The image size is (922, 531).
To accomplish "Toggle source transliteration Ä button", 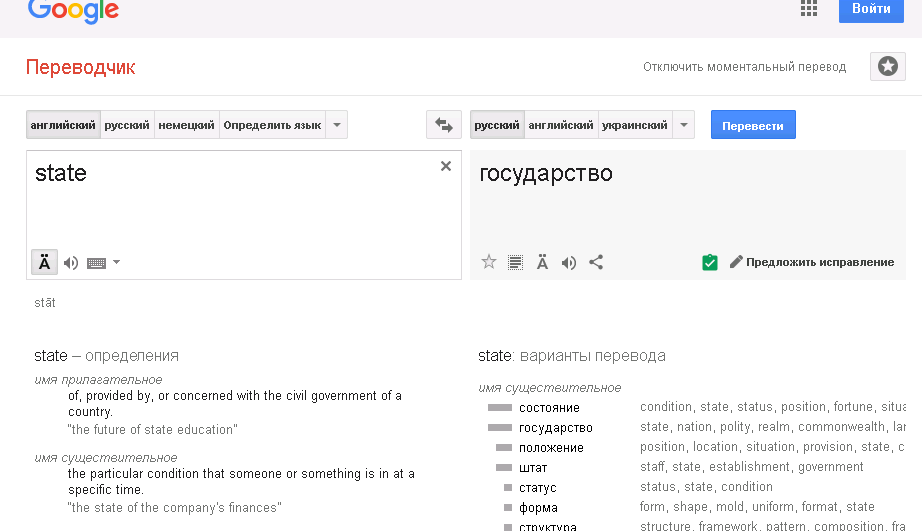I will (x=44, y=262).
